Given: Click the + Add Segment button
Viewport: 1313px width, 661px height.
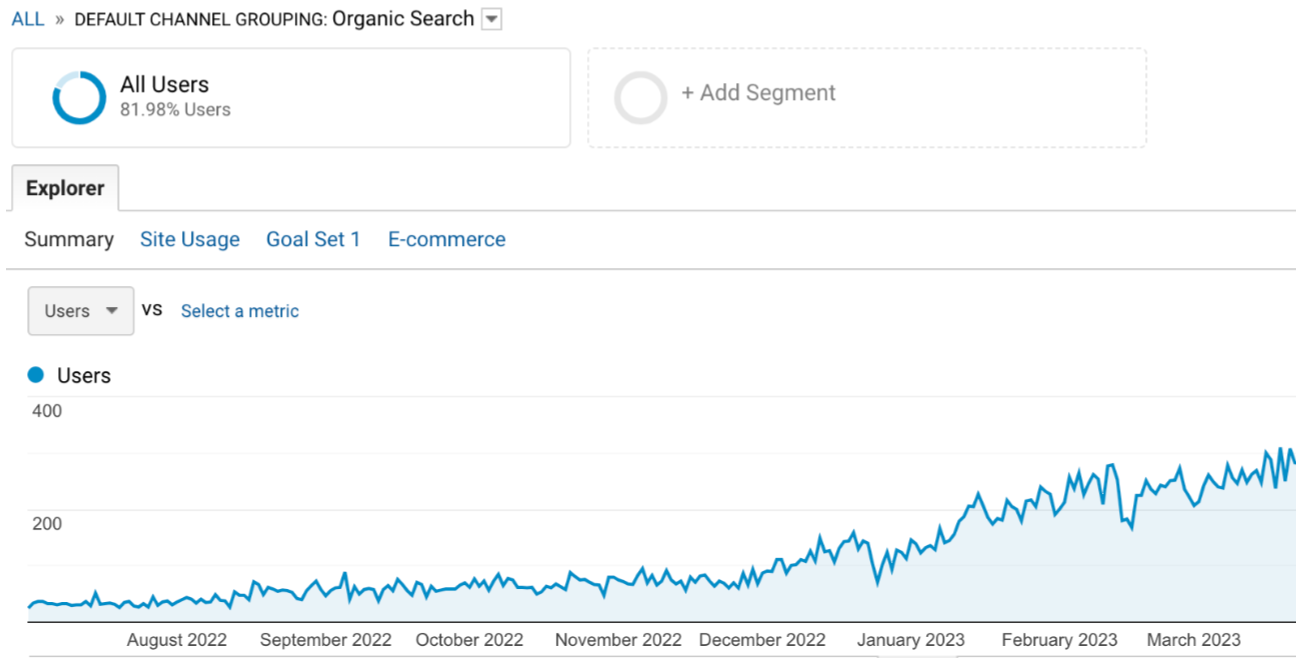Looking at the screenshot, I should pyautogui.click(x=758, y=93).
